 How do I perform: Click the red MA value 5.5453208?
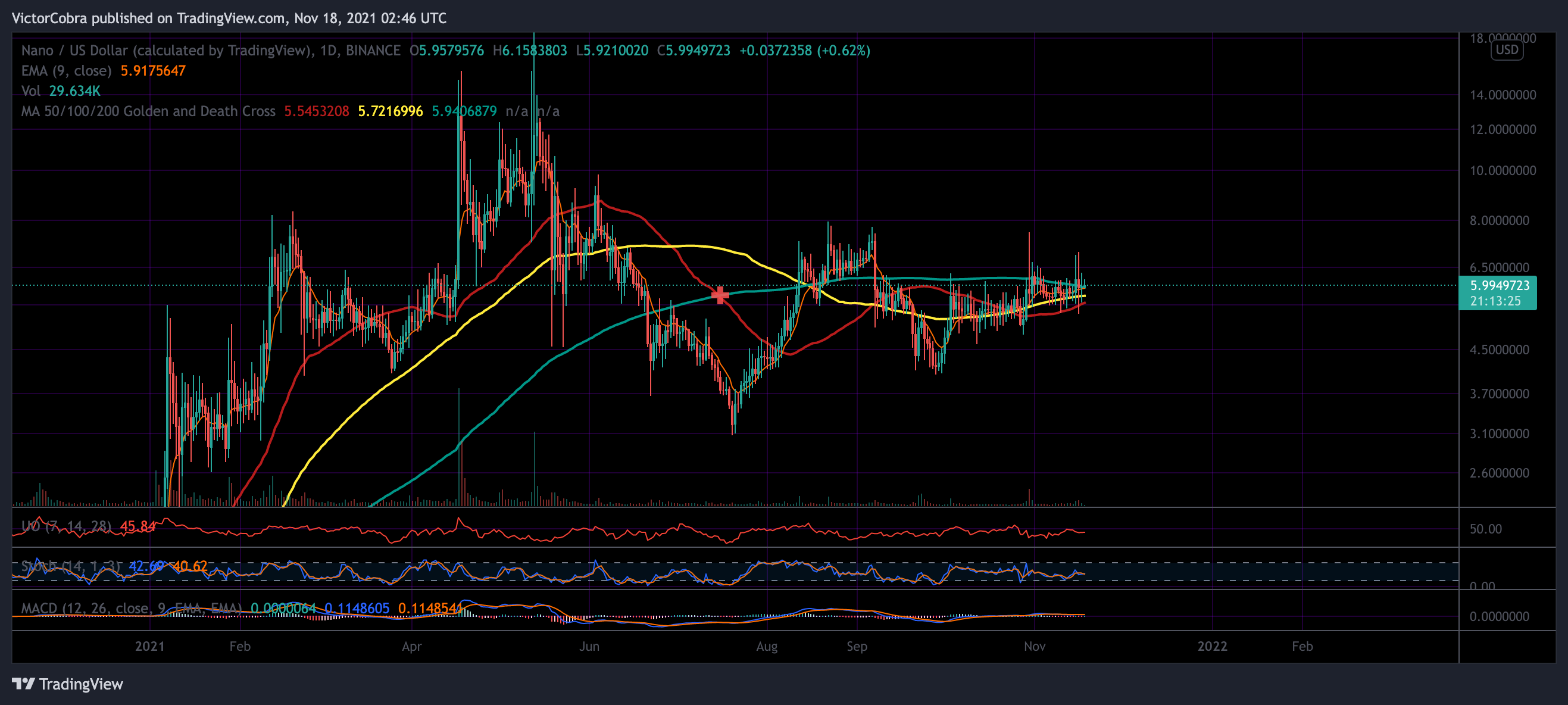317,111
